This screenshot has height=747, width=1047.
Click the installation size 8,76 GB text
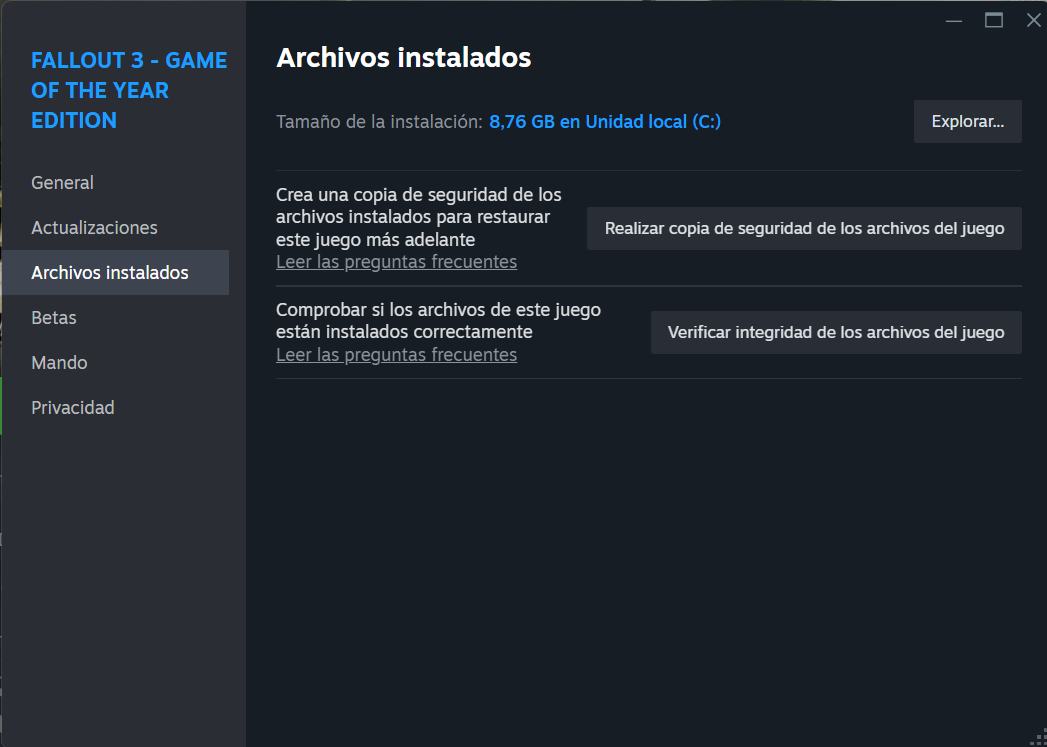click(605, 122)
